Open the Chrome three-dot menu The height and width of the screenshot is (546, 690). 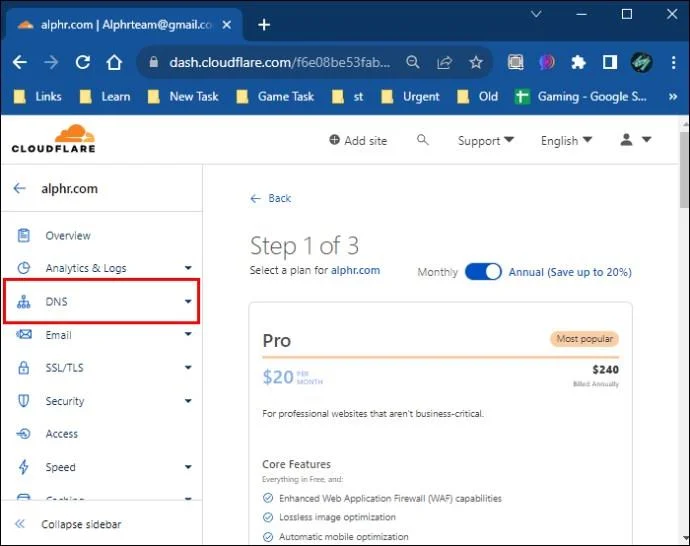673,62
